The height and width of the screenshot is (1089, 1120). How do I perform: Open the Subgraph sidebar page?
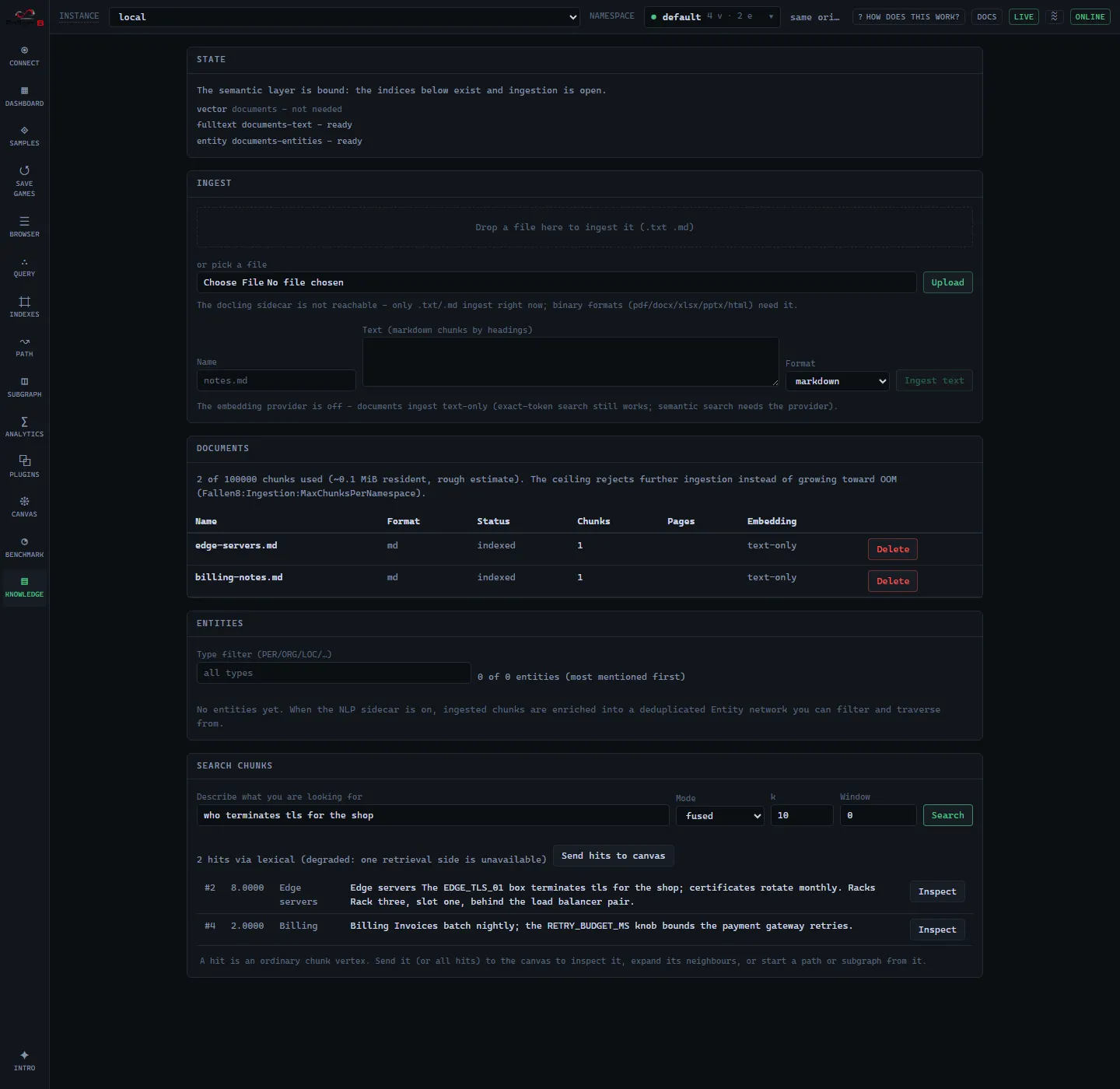tap(24, 387)
